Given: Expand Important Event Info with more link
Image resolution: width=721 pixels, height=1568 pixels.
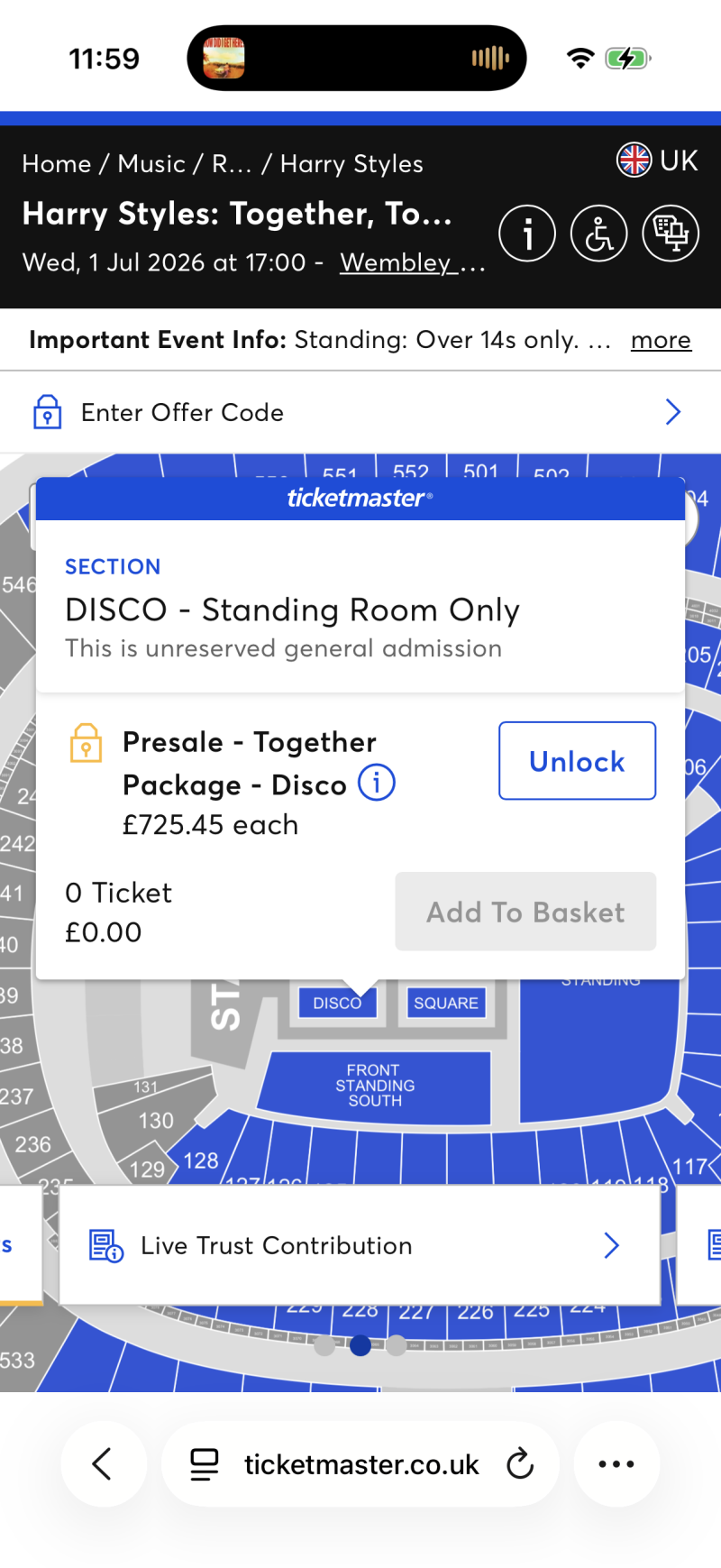Looking at the screenshot, I should (661, 340).
